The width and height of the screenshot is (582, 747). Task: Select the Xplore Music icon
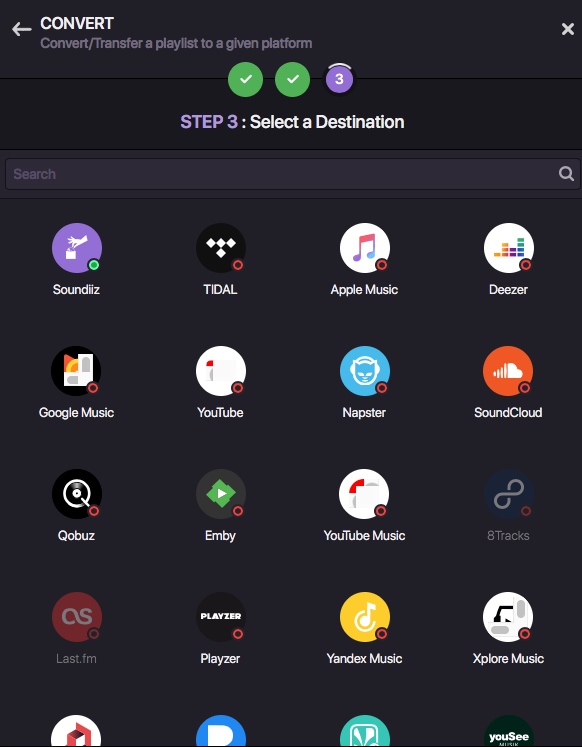[x=508, y=616]
